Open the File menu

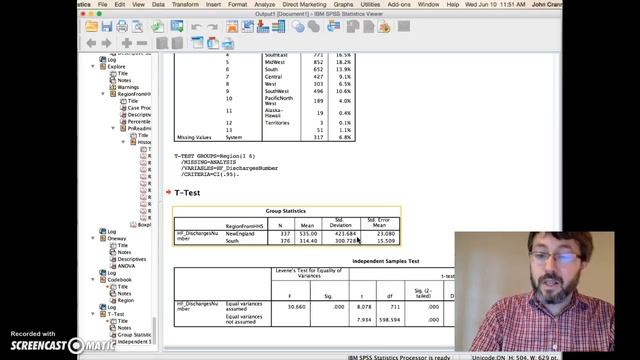(x=102, y=4)
